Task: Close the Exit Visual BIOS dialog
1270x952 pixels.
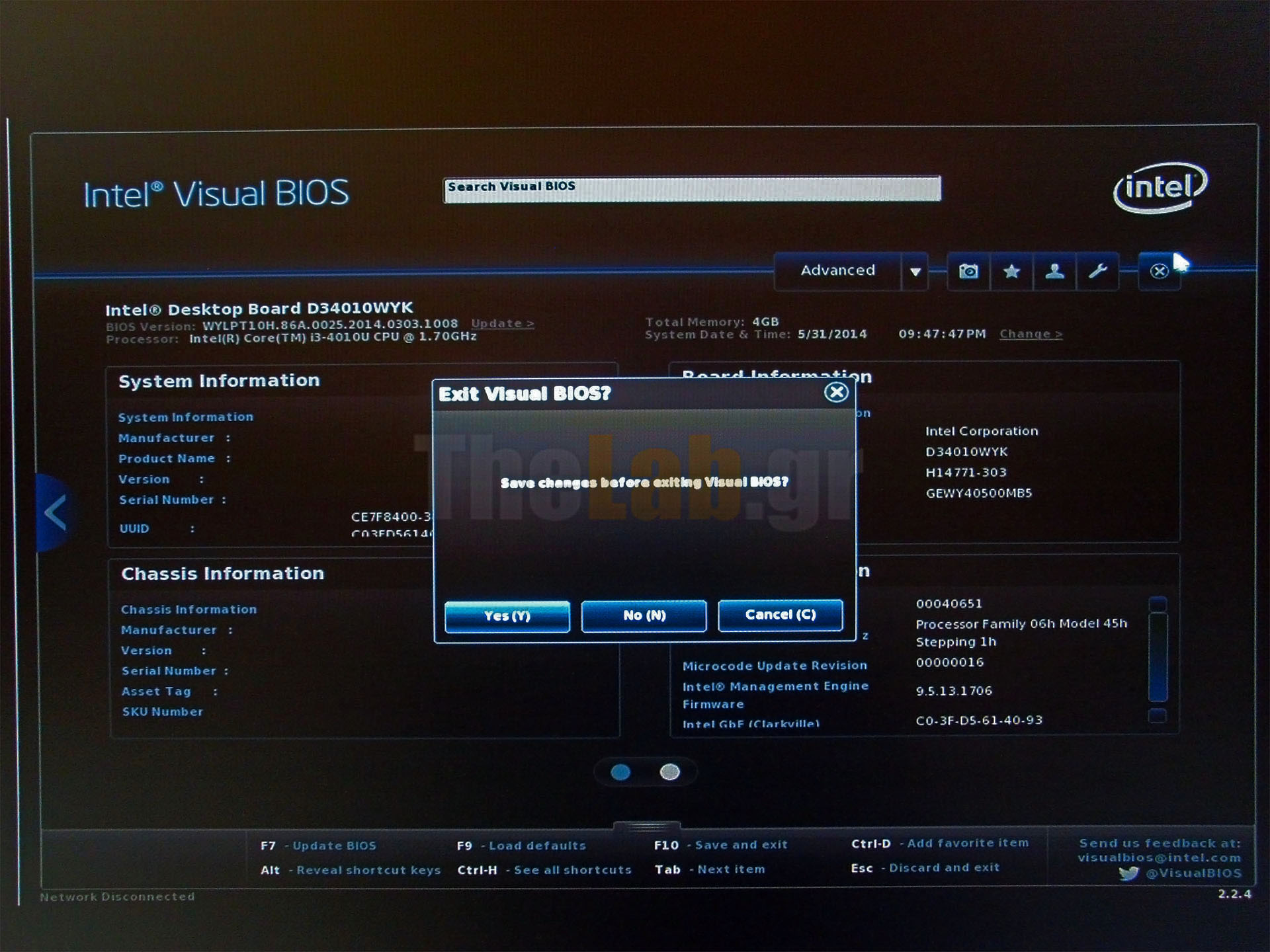Action: tap(836, 393)
